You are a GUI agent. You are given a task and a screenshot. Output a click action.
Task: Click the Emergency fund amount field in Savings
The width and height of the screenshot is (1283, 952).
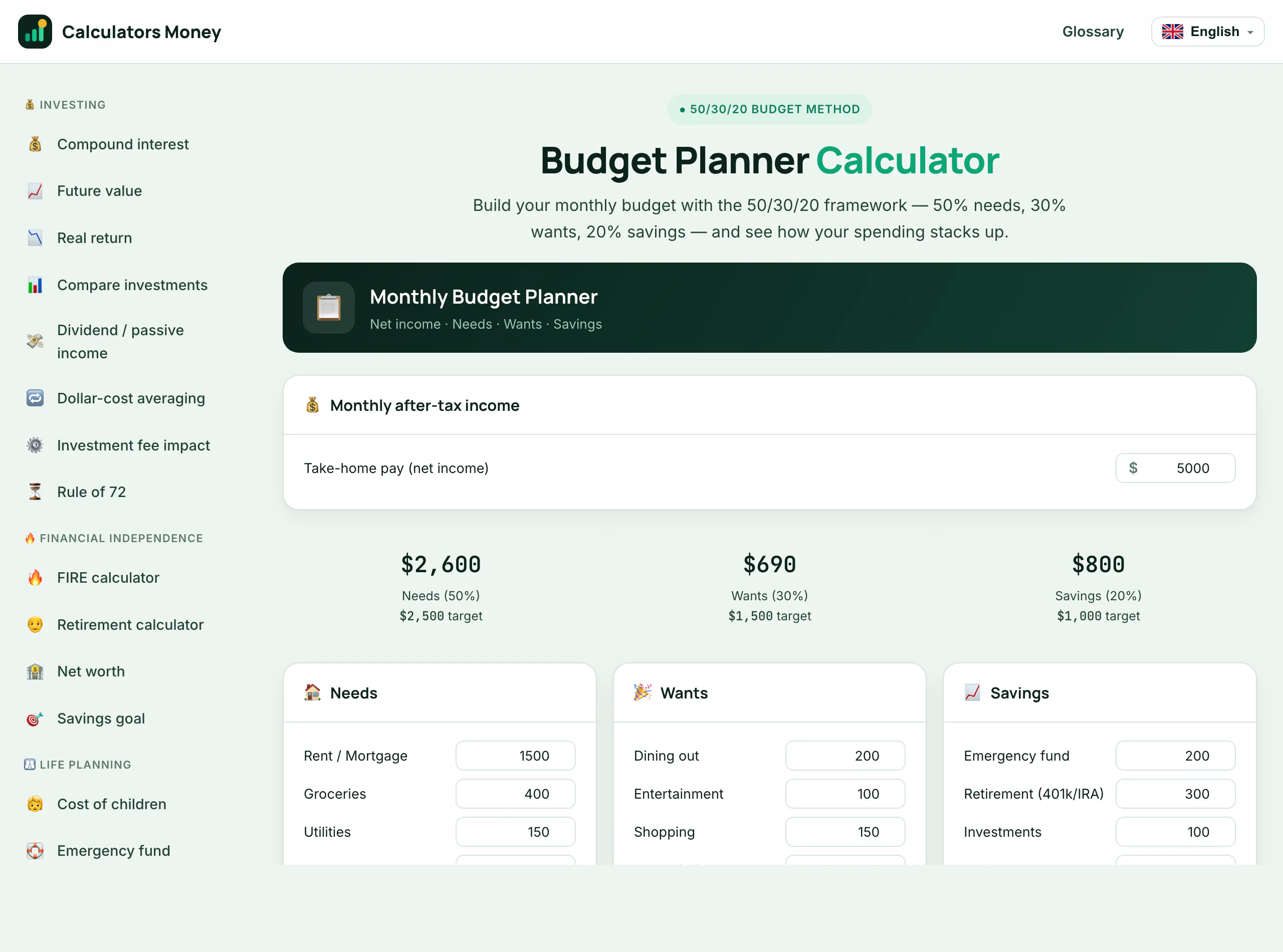pos(1175,756)
